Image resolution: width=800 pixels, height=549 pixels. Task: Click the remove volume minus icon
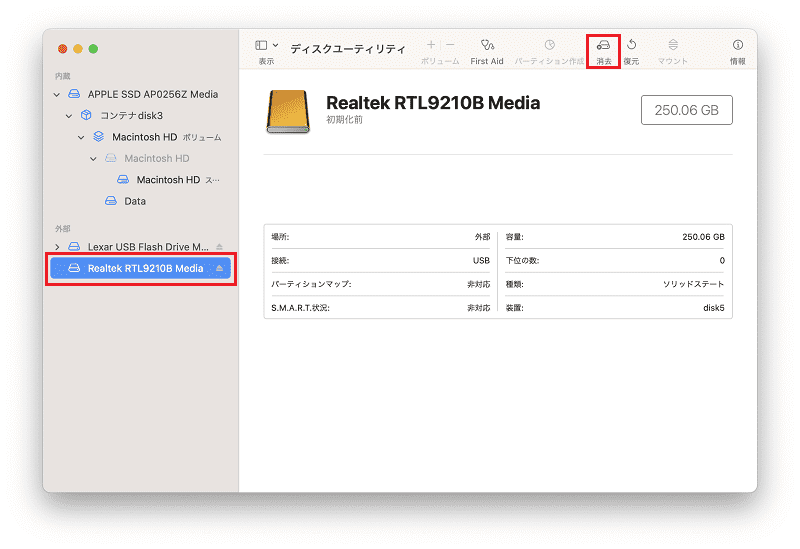coord(450,45)
